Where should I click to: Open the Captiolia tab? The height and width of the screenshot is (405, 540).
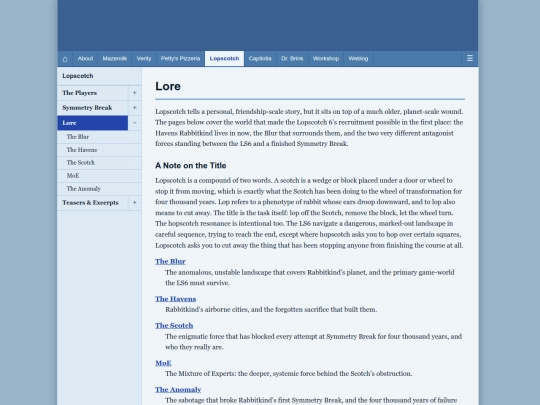point(260,59)
